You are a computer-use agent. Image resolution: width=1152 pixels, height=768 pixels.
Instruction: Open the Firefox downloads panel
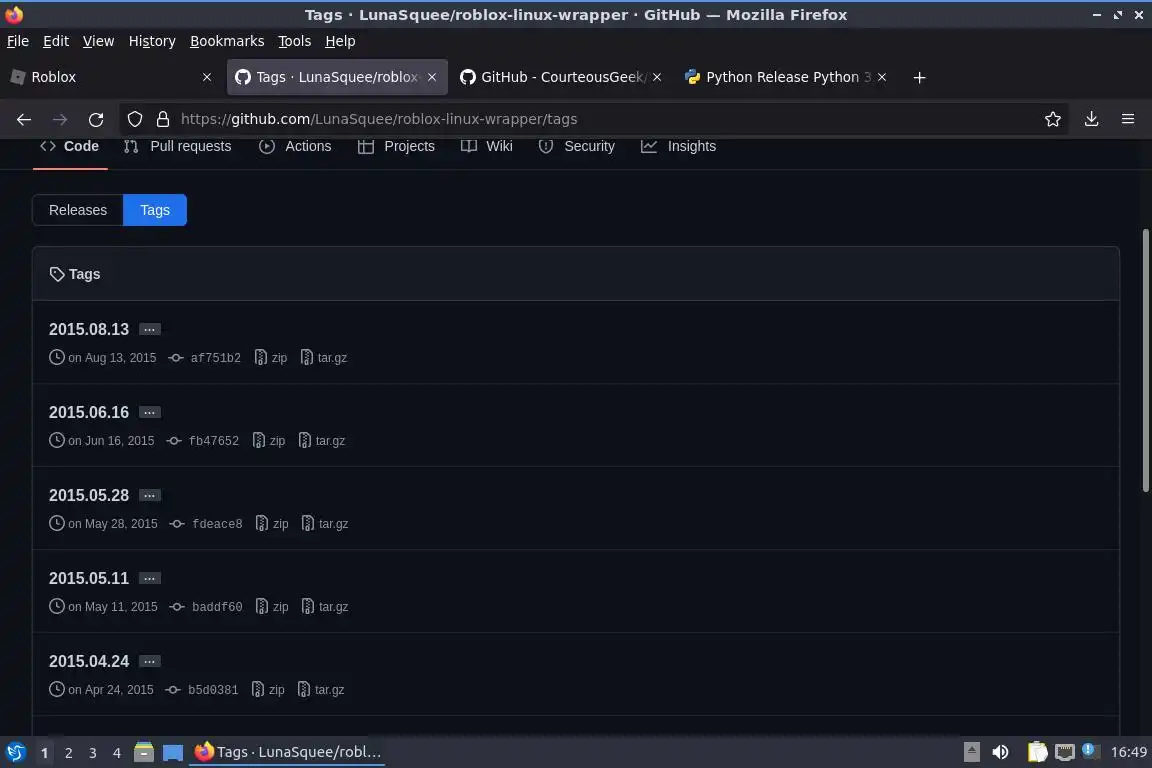click(x=1092, y=119)
